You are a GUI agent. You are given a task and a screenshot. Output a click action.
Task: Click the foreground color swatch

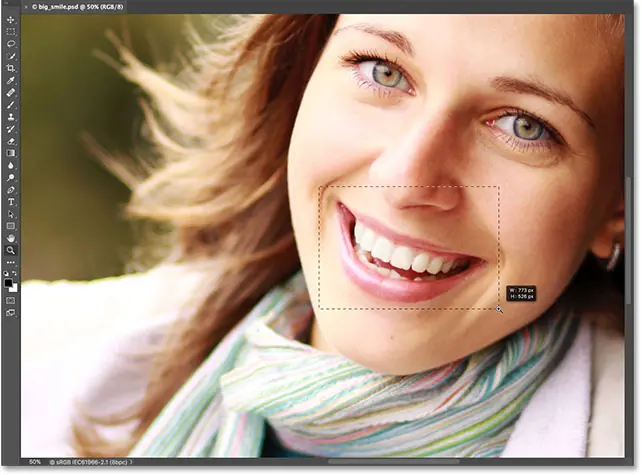click(9, 282)
